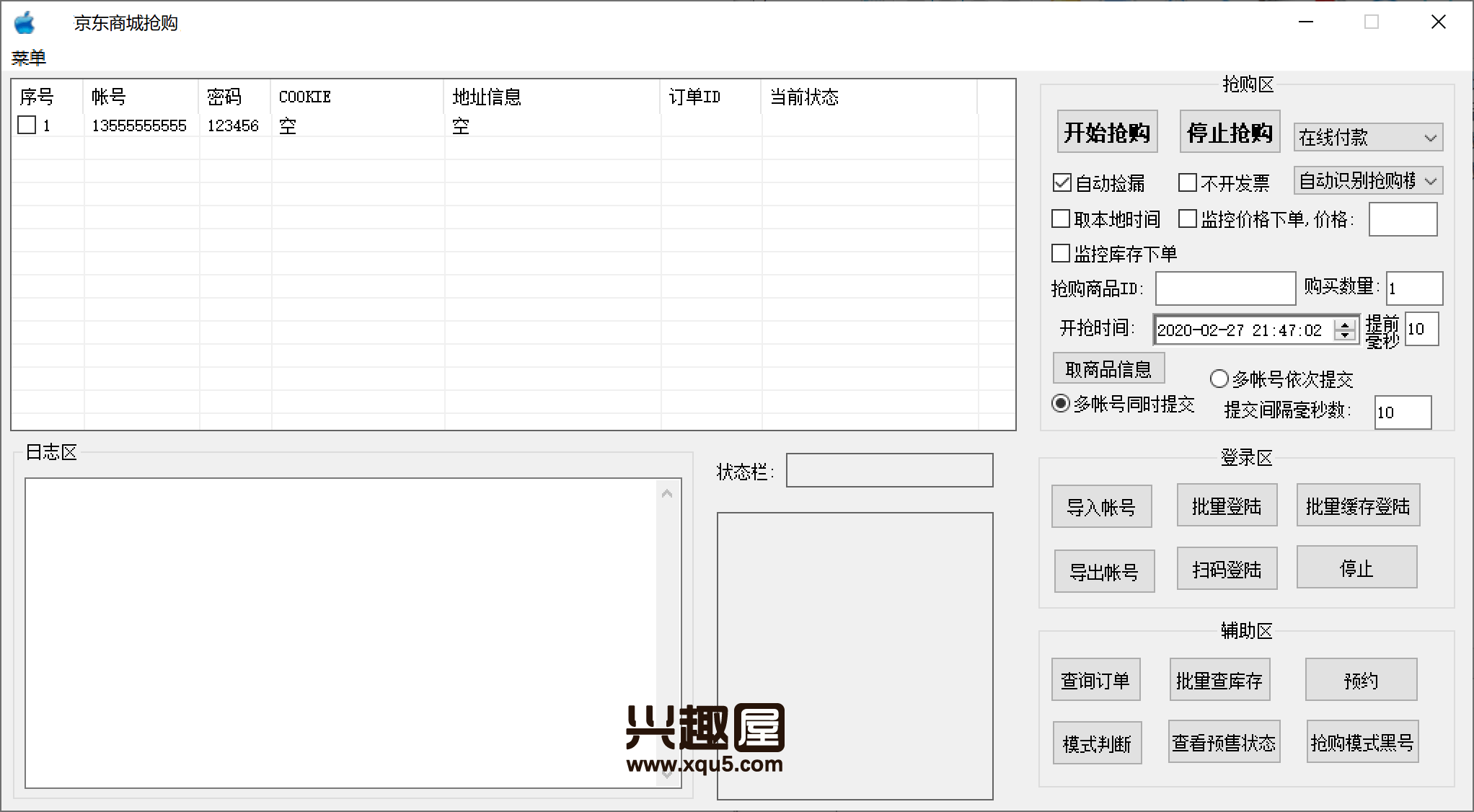Click the 抢购商品ID input field

[x=1225, y=288]
